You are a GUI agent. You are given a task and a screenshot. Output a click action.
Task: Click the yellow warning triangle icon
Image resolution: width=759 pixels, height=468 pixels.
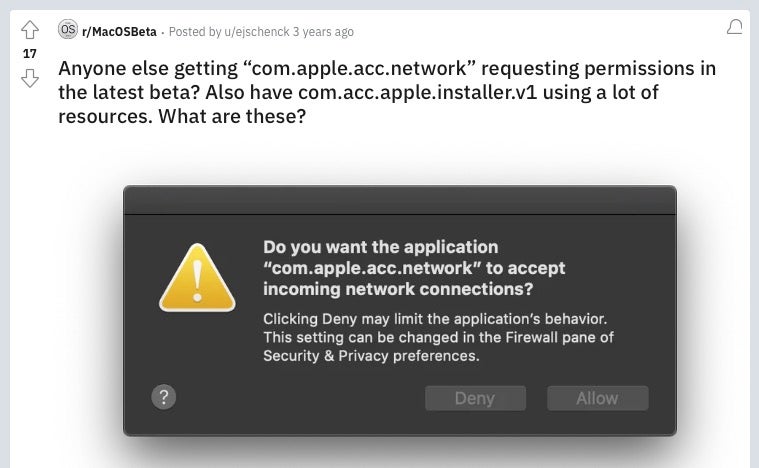coord(197,277)
